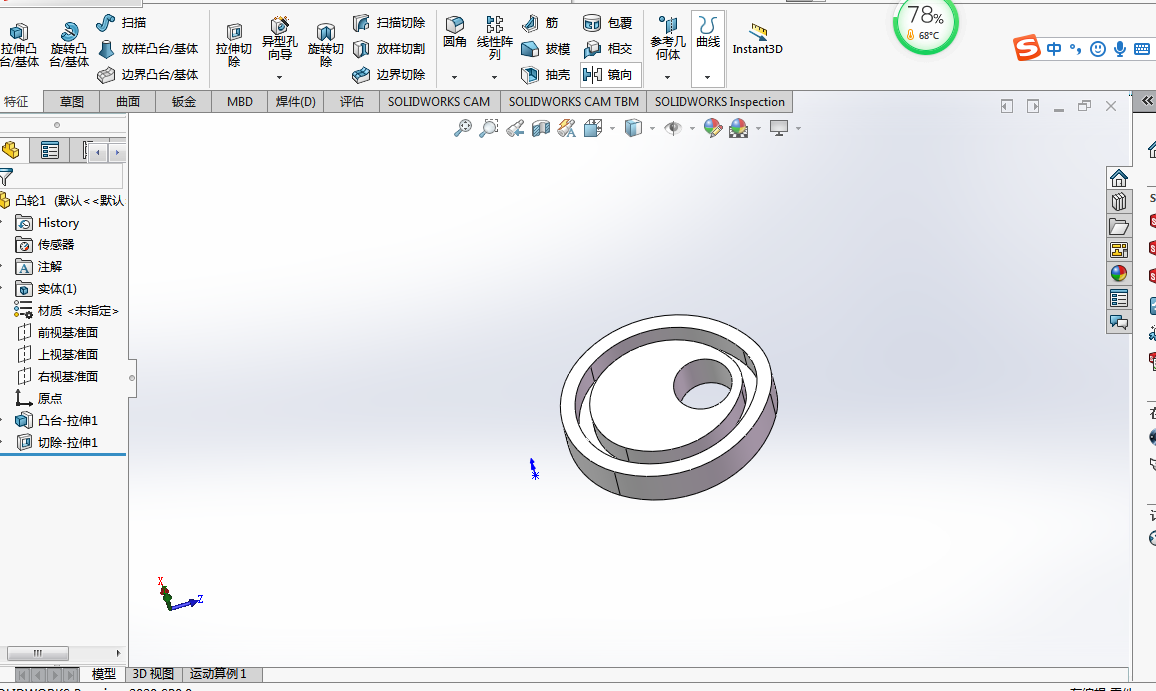
Task: Choose the 抽壳 (Shell) tool
Action: click(x=546, y=75)
